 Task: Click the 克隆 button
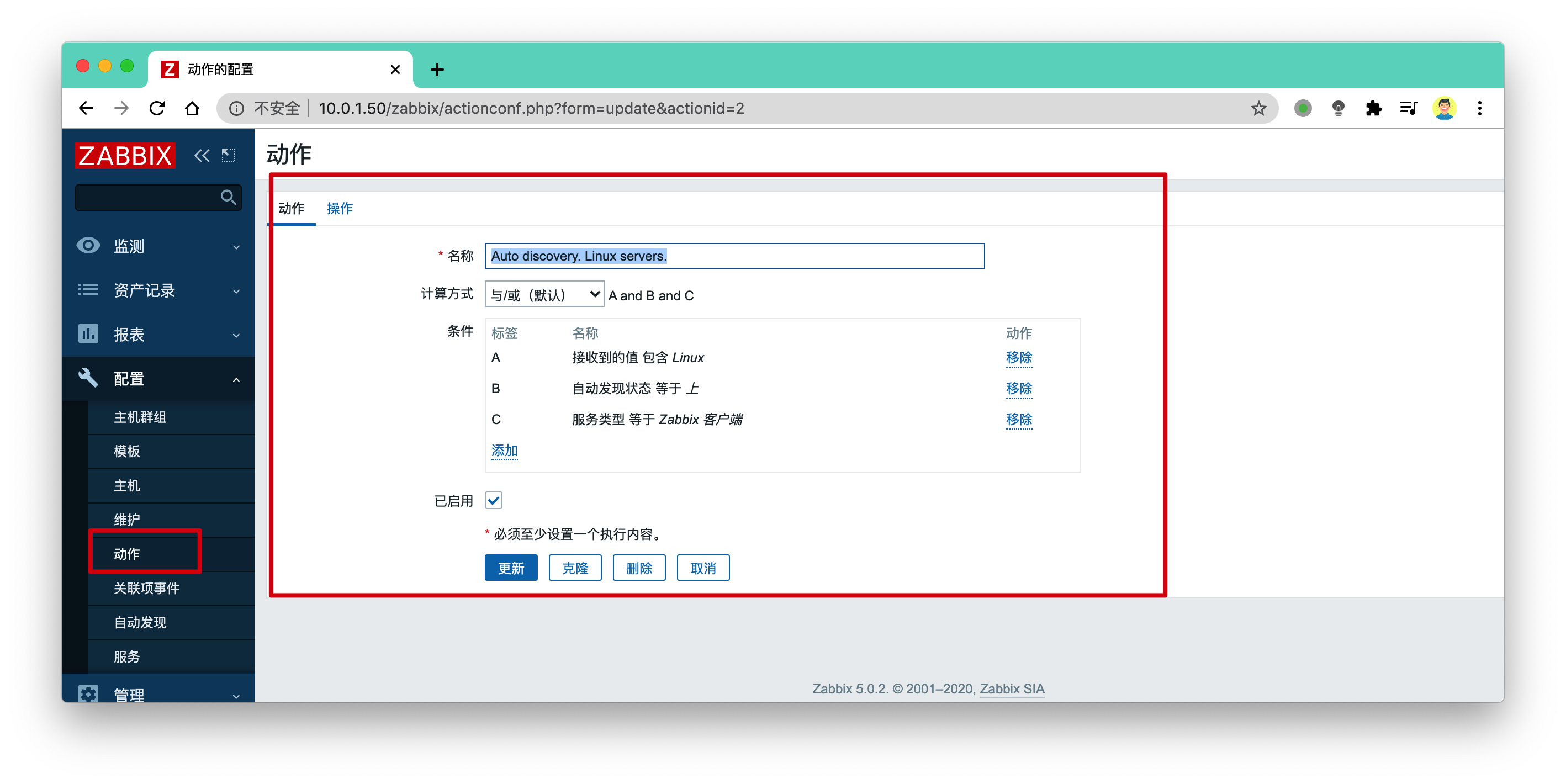(x=575, y=568)
